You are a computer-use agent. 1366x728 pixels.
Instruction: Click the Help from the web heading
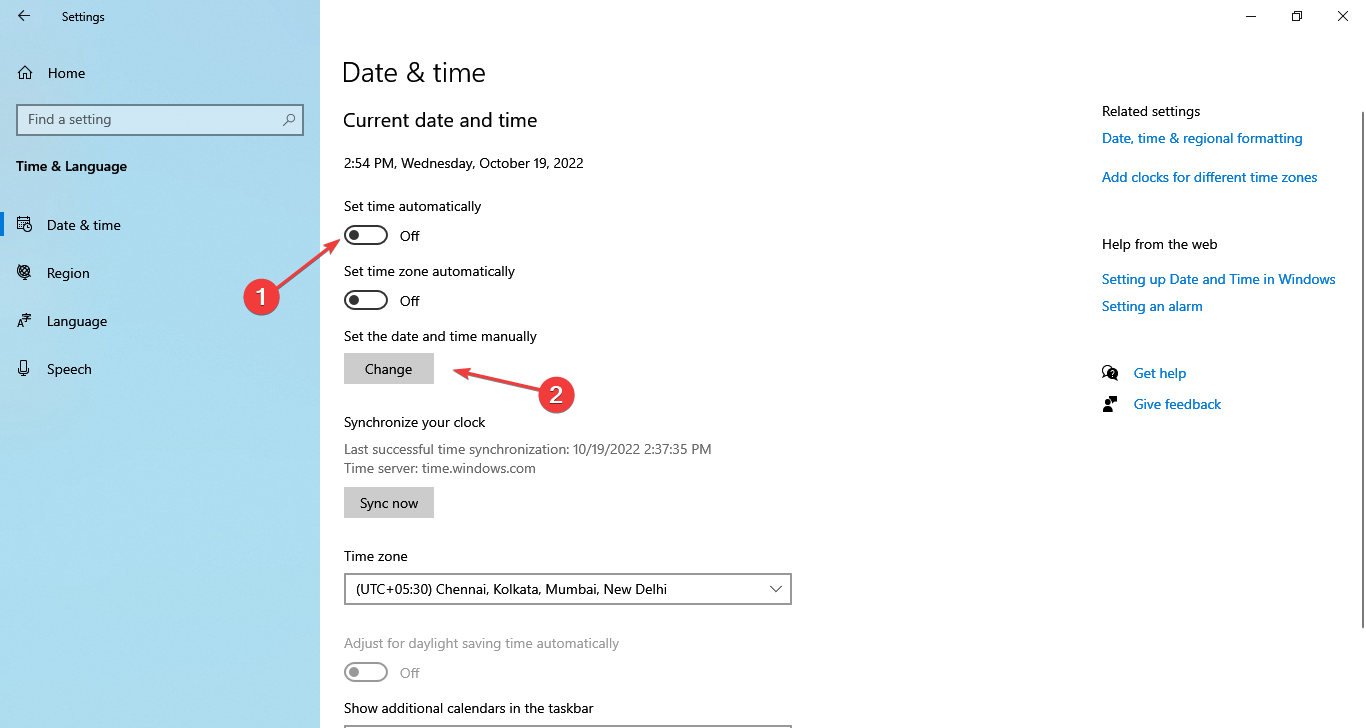click(x=1159, y=244)
